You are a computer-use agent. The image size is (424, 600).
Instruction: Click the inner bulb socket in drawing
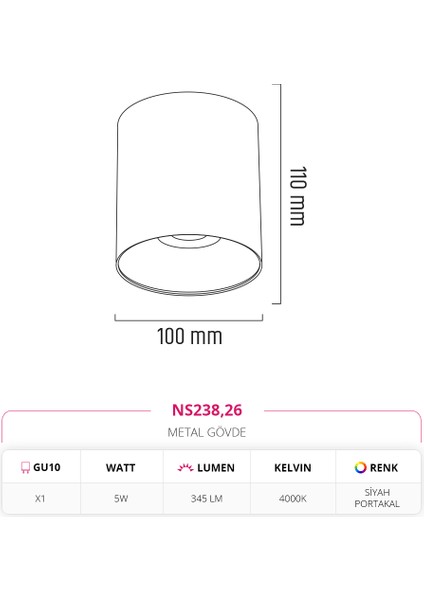point(189,241)
